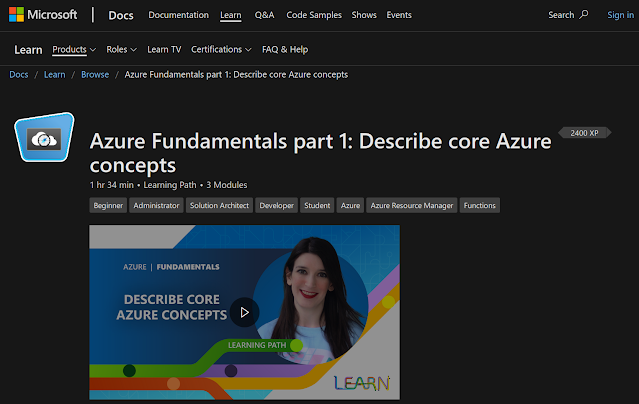Open the search magnifier icon
The height and width of the screenshot is (404, 639).
[x=584, y=15]
